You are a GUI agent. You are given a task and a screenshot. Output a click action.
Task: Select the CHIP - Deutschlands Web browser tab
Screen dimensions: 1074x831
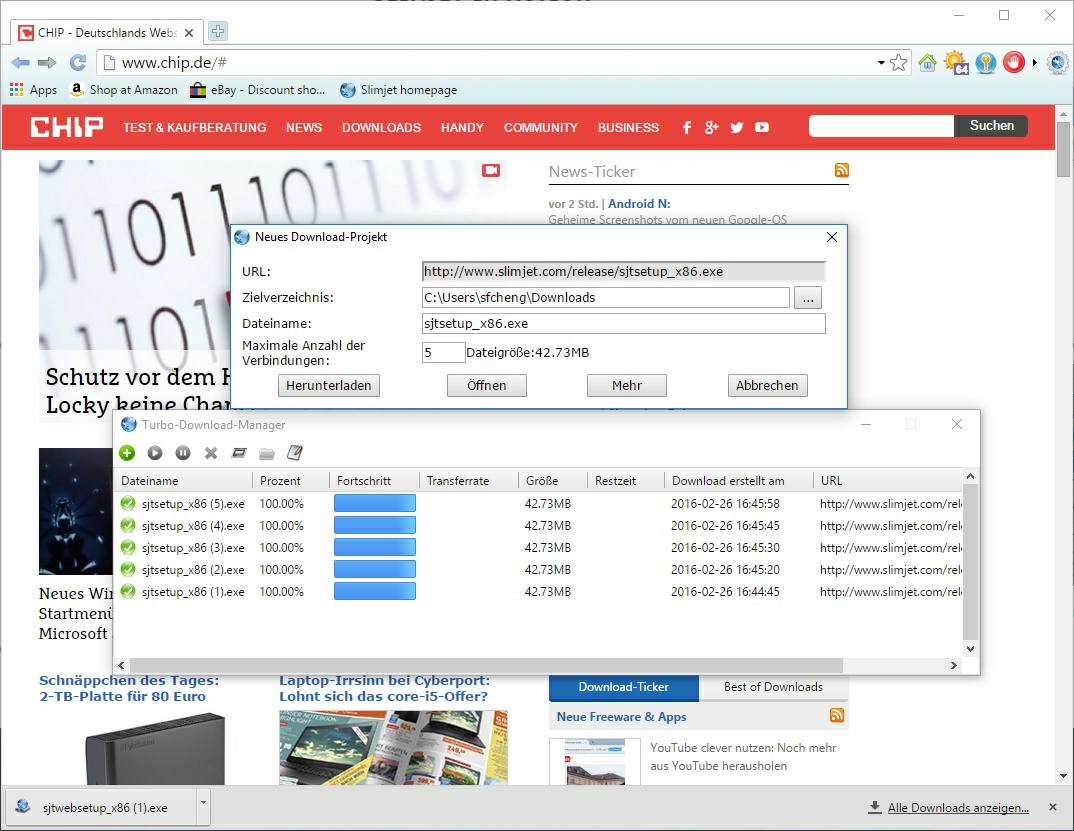(x=107, y=32)
